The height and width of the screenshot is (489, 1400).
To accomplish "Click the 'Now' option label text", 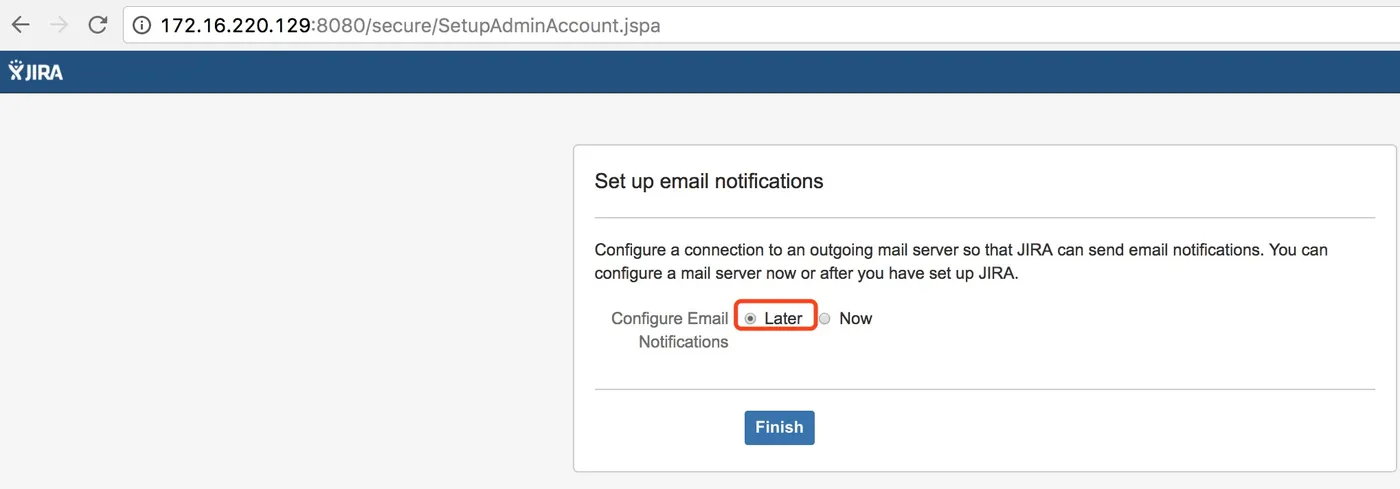I will [855, 319].
